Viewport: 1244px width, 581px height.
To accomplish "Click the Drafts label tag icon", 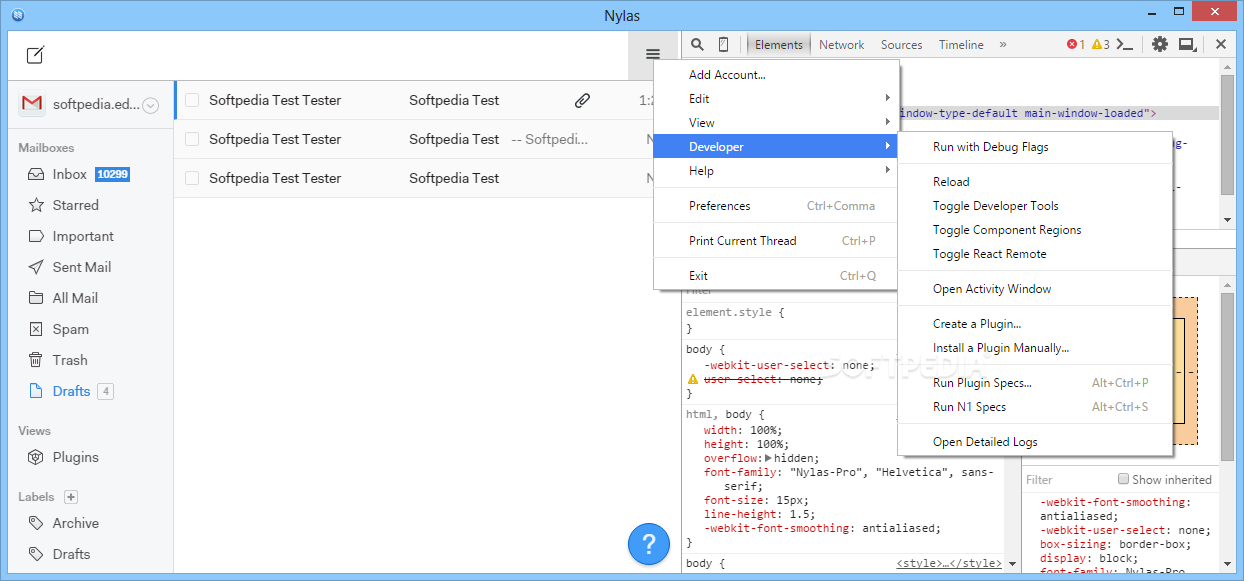I will pos(36,554).
